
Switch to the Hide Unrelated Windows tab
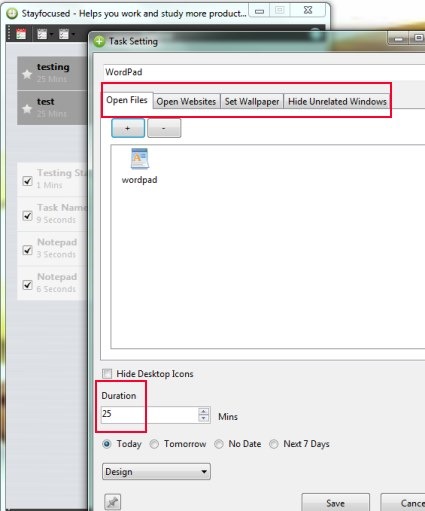point(337,101)
